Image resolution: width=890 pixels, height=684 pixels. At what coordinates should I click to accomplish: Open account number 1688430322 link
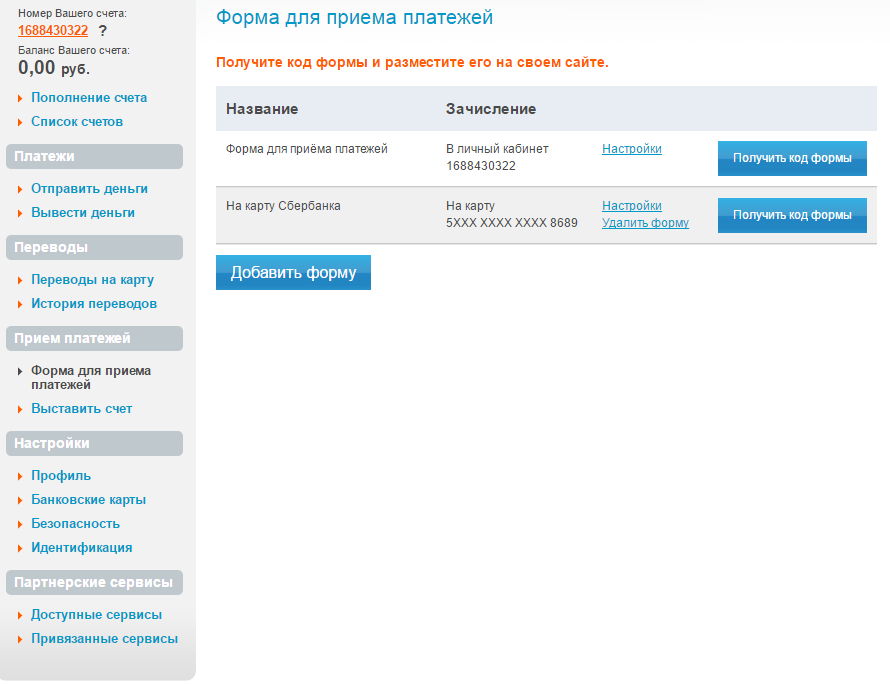click(x=53, y=30)
